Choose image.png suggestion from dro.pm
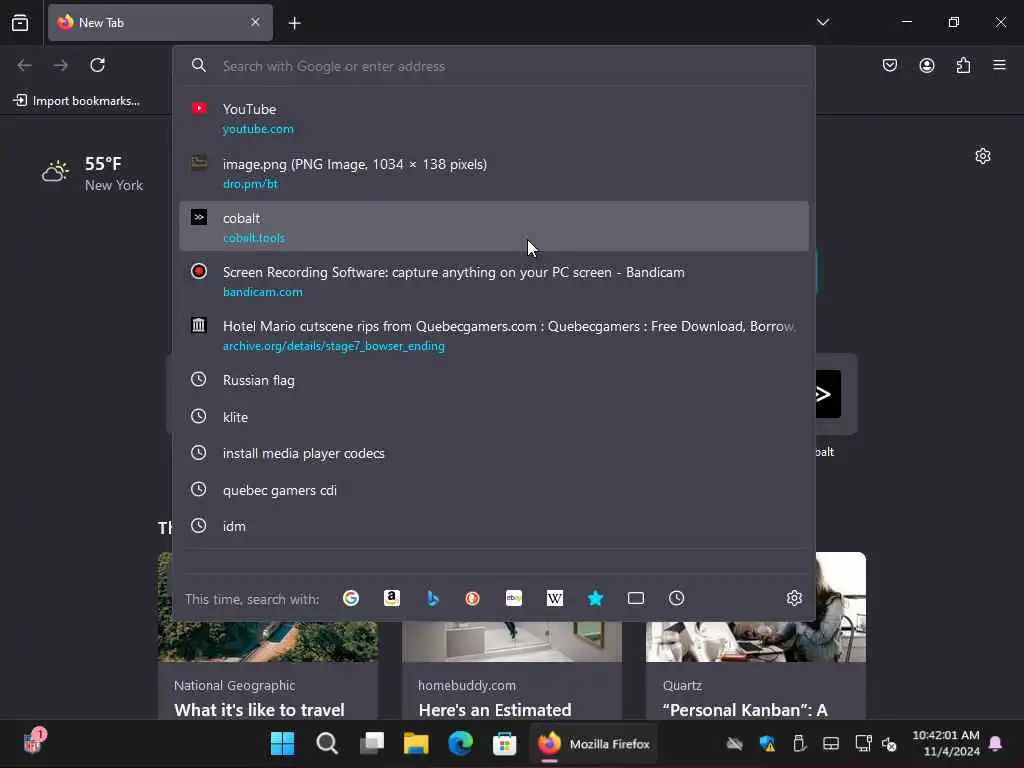This screenshot has height=768, width=1024. [494, 173]
